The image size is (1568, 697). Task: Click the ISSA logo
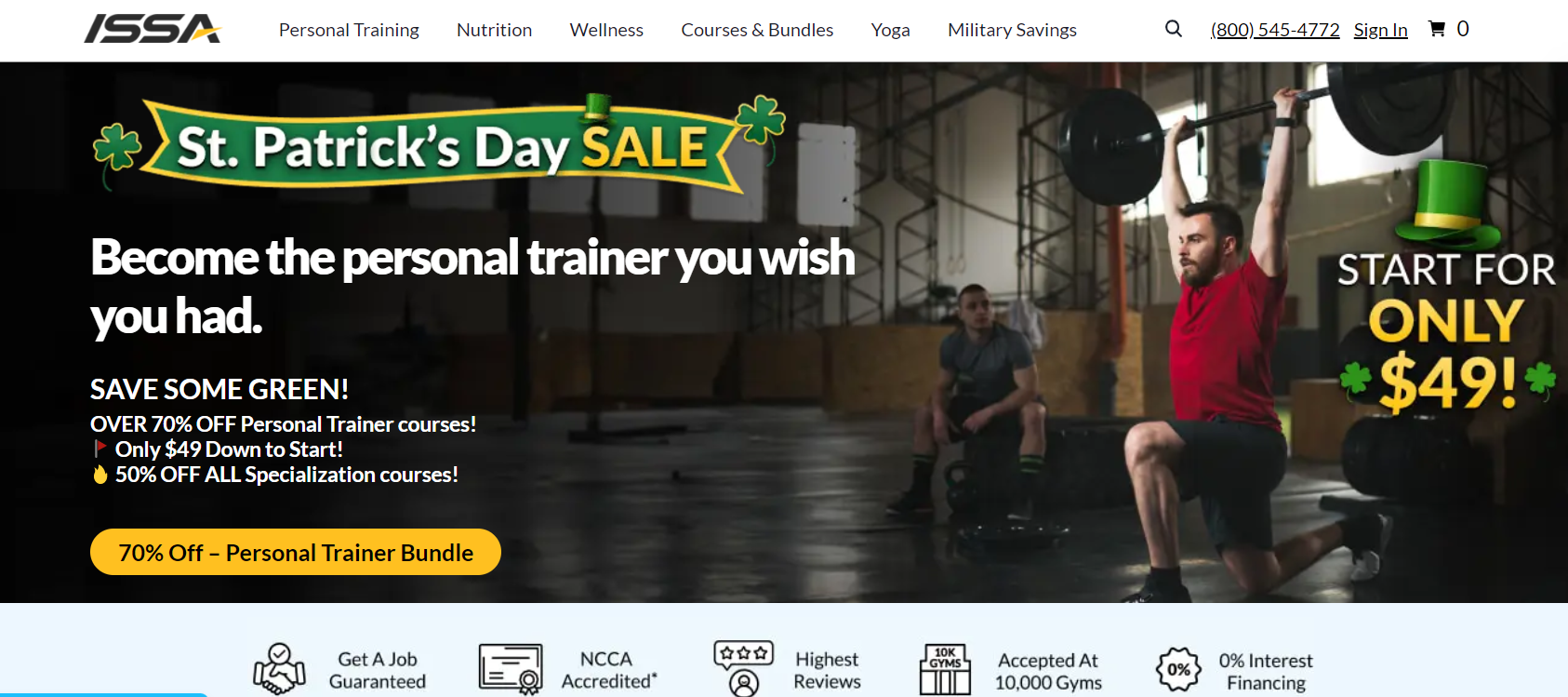[153, 29]
